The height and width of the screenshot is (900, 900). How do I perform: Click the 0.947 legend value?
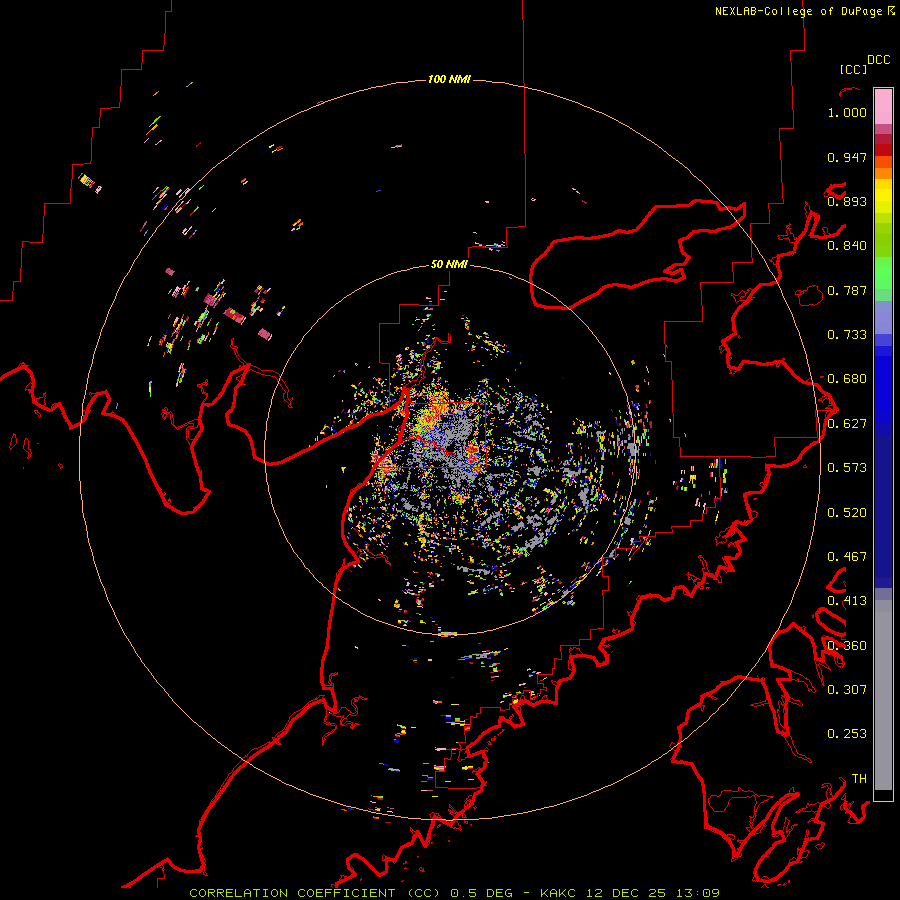click(847, 157)
